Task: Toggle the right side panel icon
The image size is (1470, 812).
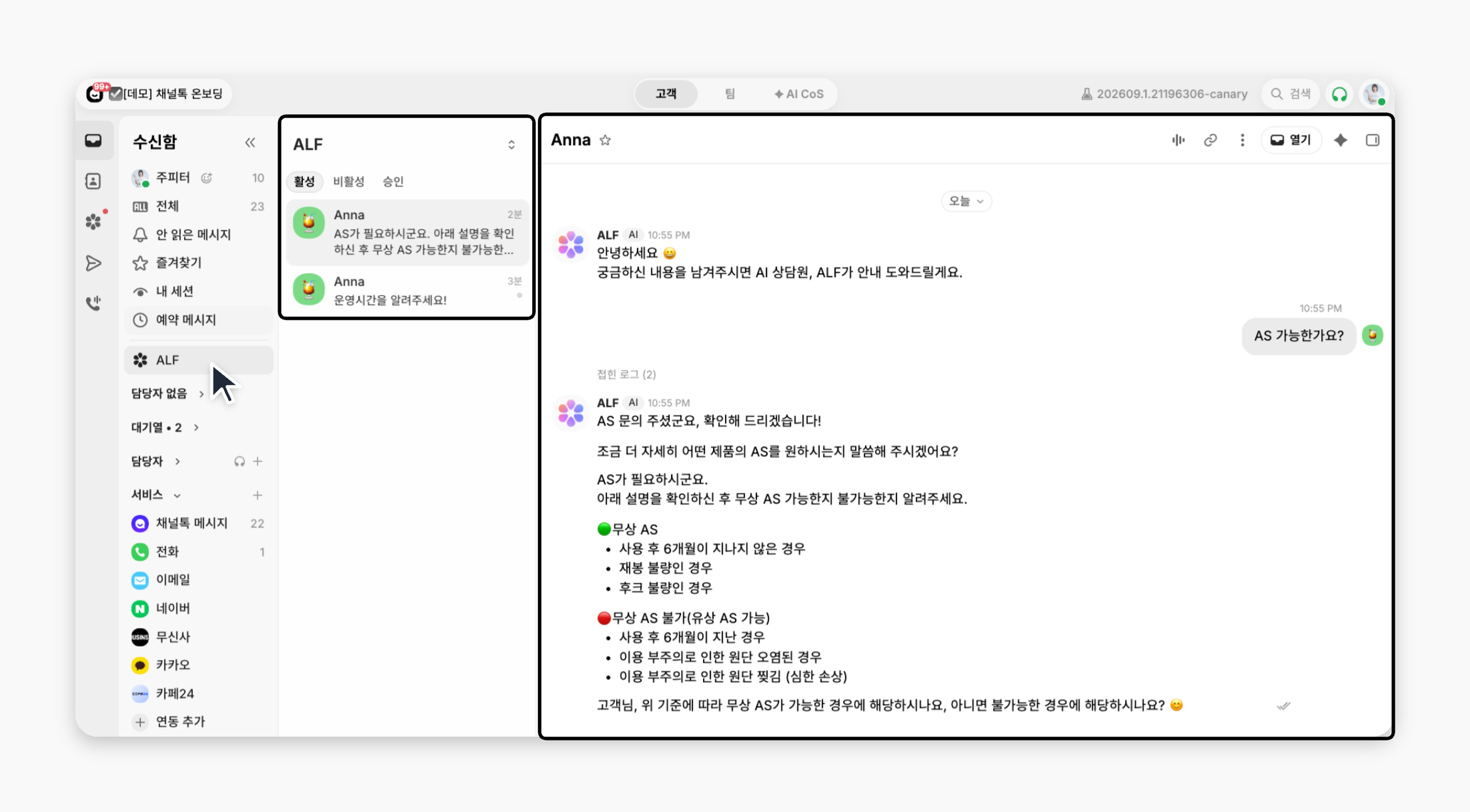Action: coord(1373,140)
